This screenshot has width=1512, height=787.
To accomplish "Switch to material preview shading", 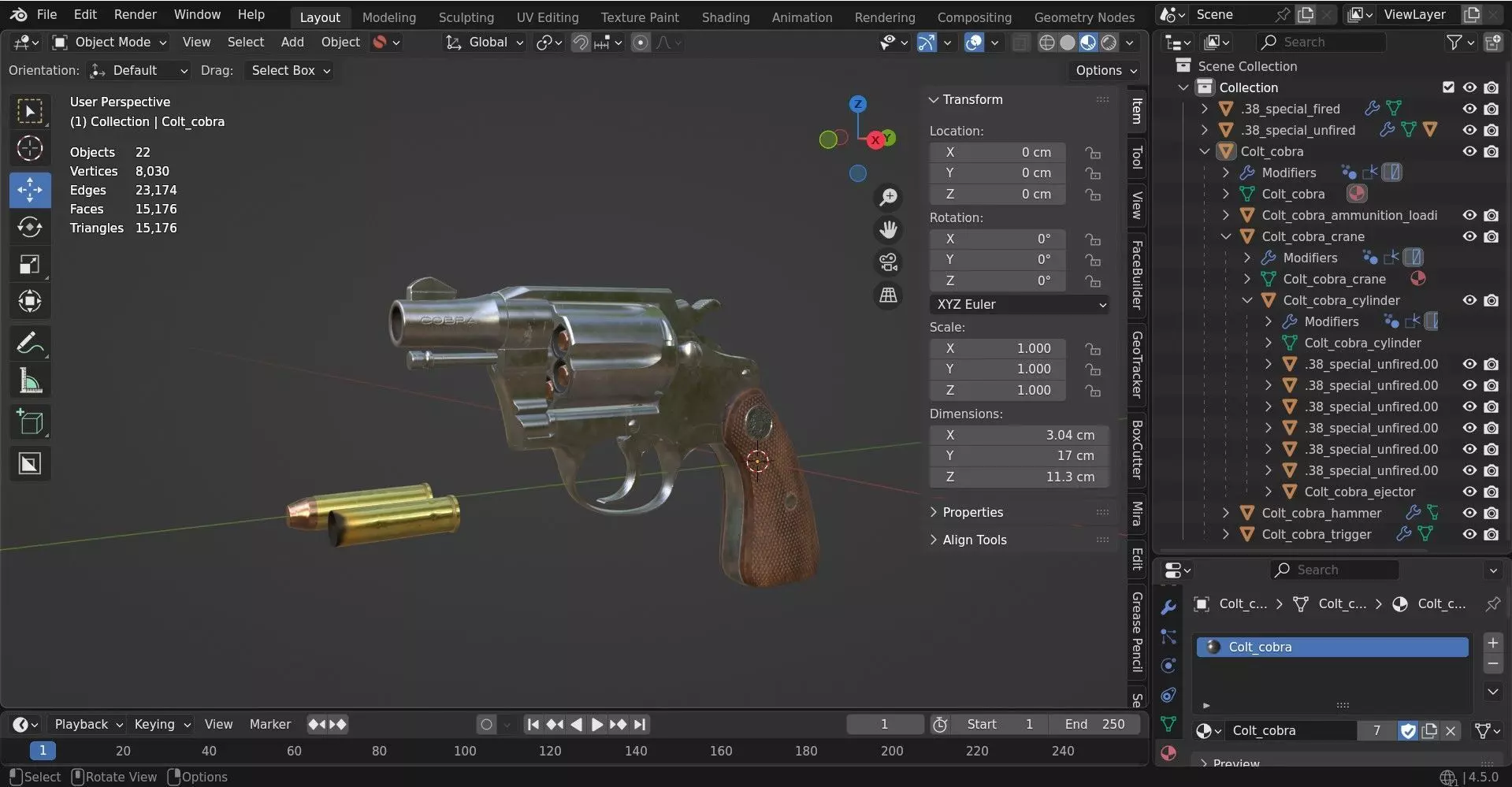I will (1088, 43).
